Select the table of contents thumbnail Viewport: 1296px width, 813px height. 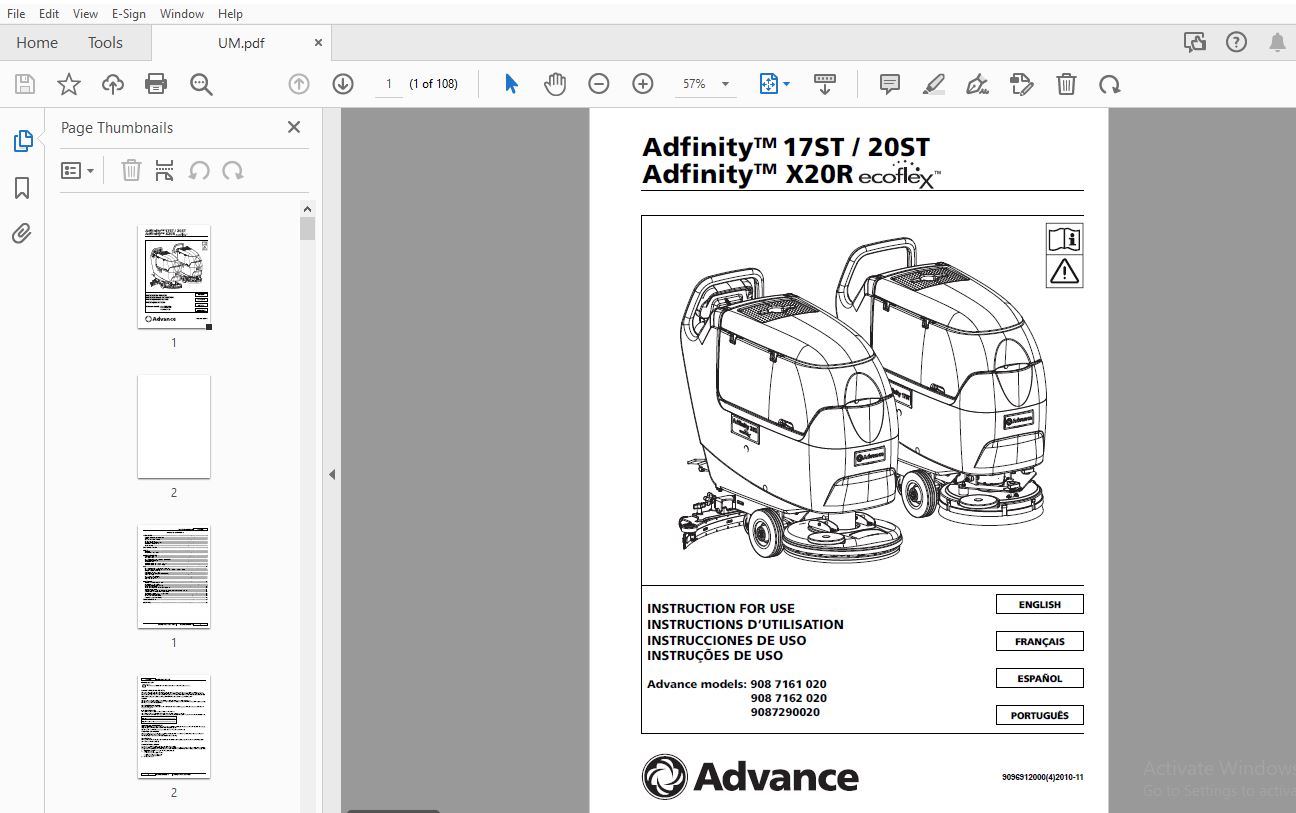point(174,577)
